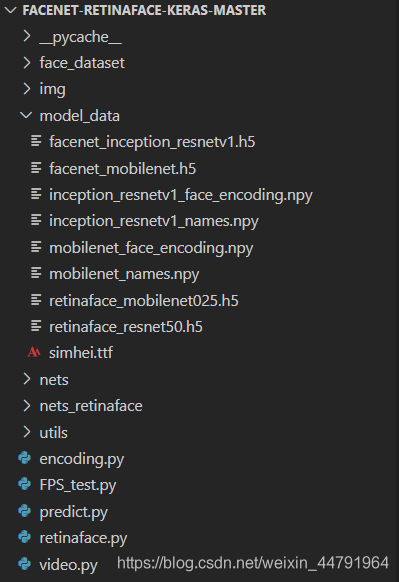Click file icon of retinaface_resnet50.h5
The image size is (399, 582).
[36, 326]
